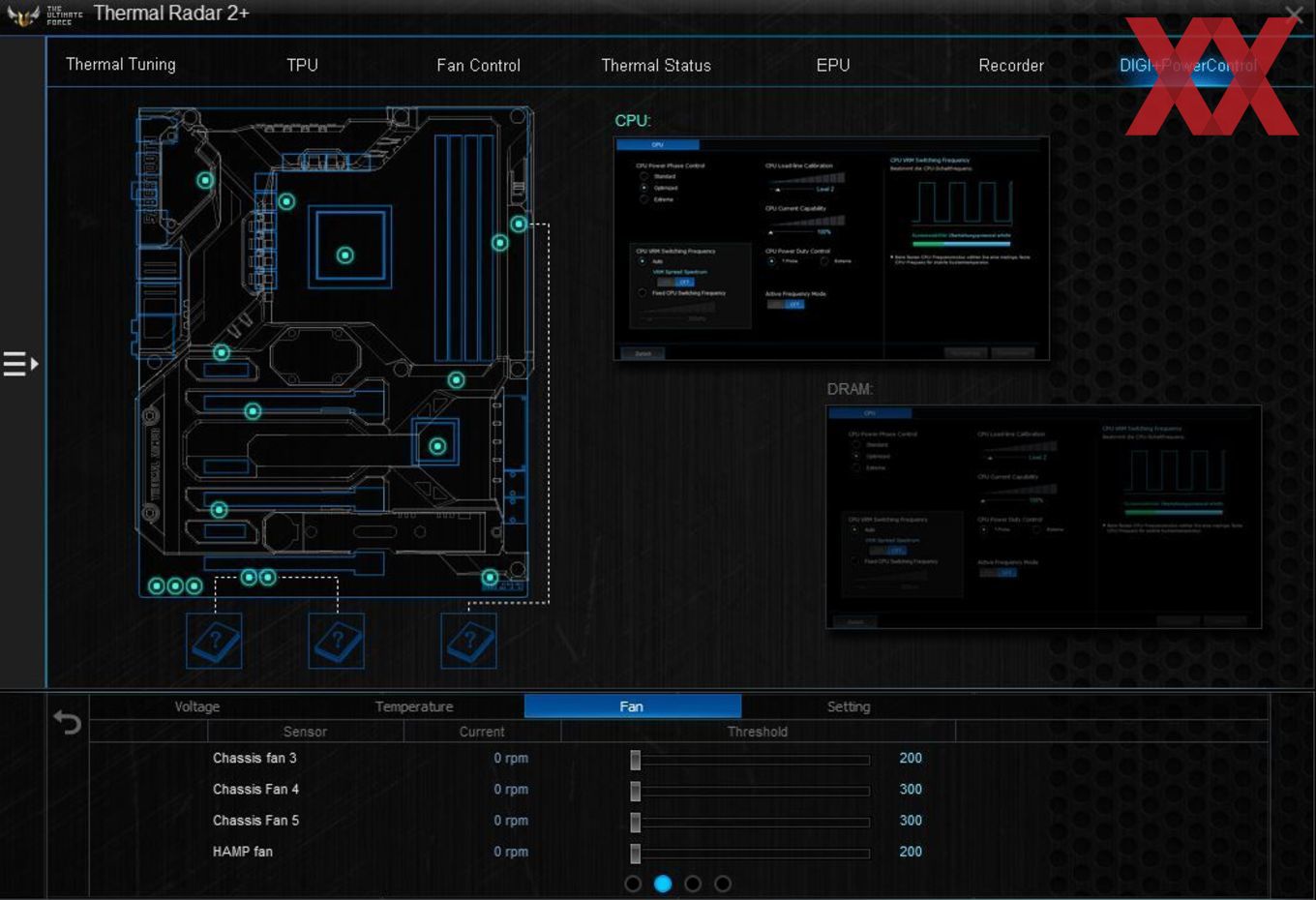The image size is (1316, 900).
Task: Click Chassis Fan 5 threshold value 300
Action: coord(911,820)
